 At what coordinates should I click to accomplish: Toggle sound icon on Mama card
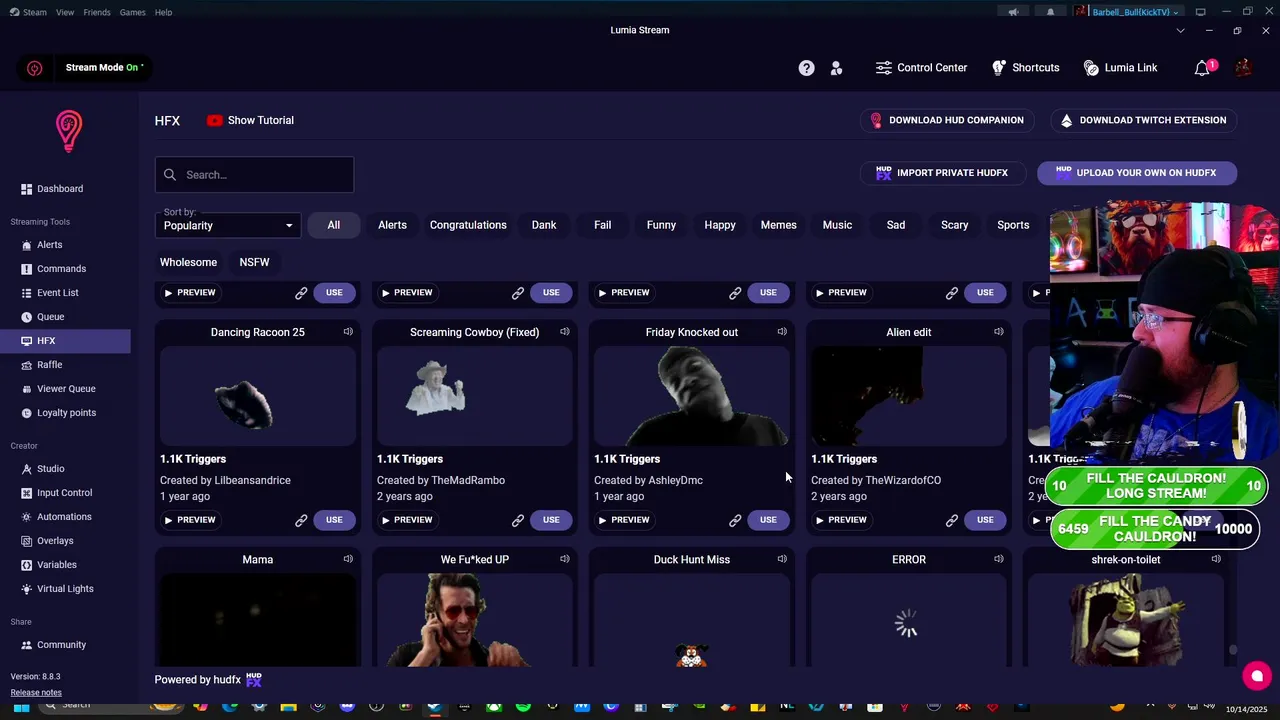tap(348, 559)
